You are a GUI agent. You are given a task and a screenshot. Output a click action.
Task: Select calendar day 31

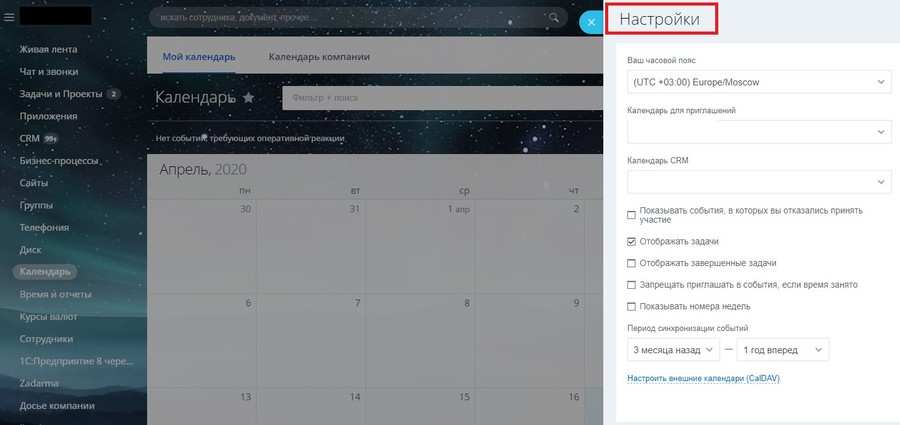pyautogui.click(x=355, y=210)
